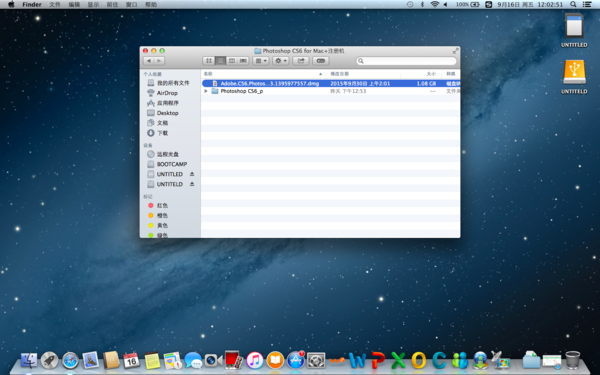
Task: Click the Wi-Fi status icon
Action: (x=434, y=4)
